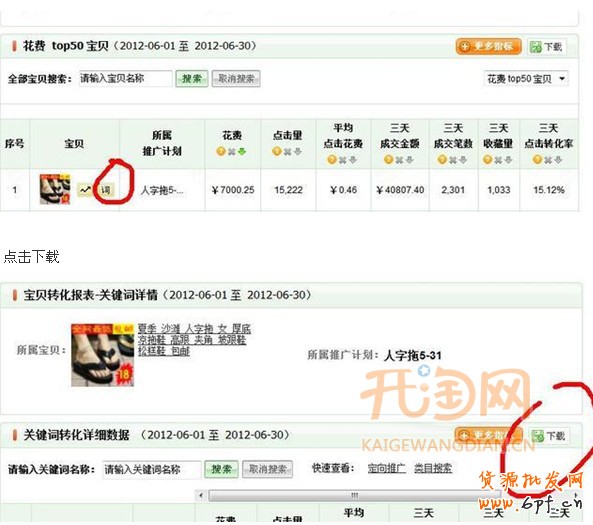The width and height of the screenshot is (593, 525).
Task: Click the 词 keyword icon in row 1
Action: [x=106, y=189]
